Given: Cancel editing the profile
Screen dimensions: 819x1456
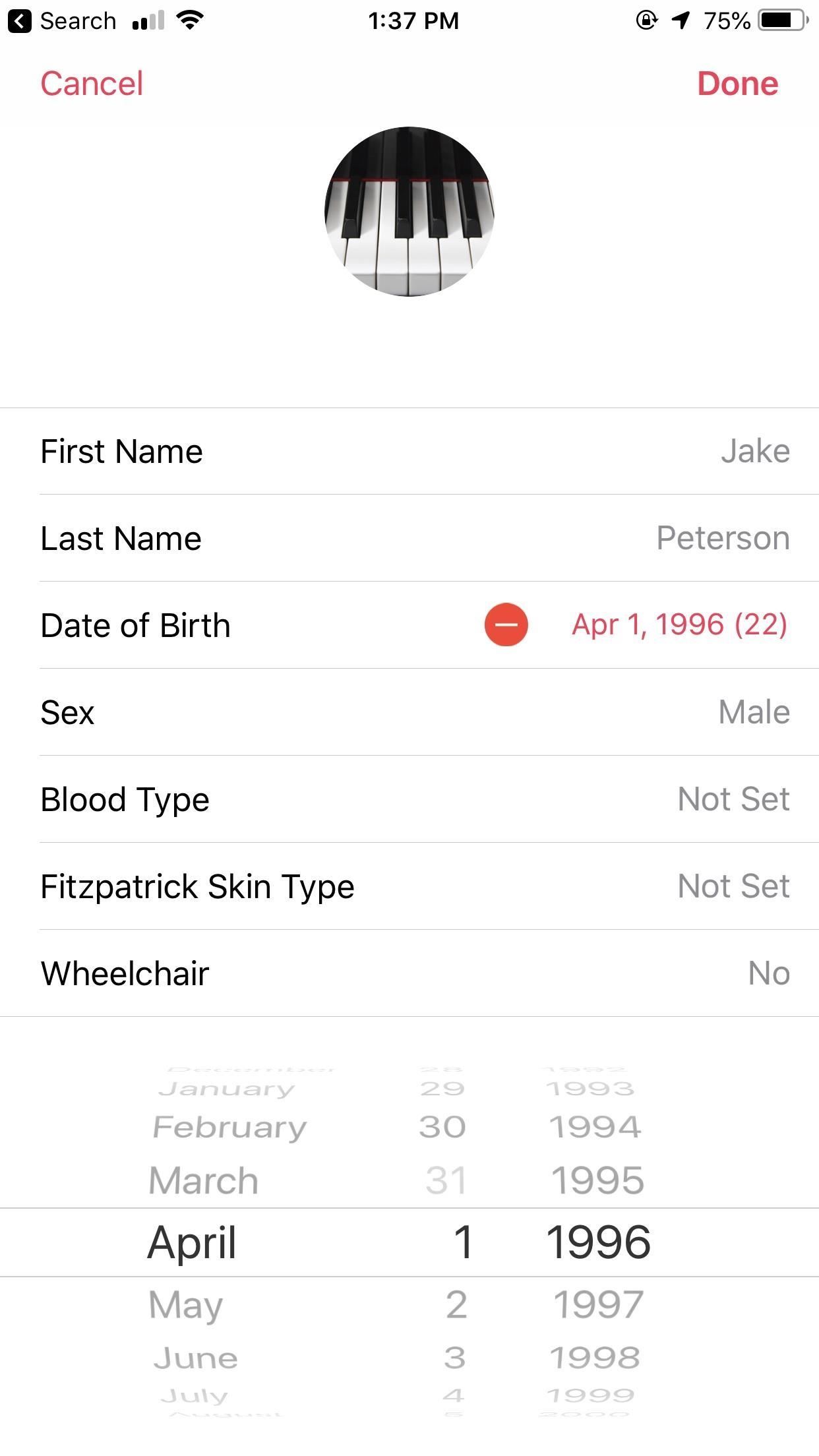Looking at the screenshot, I should click(92, 84).
